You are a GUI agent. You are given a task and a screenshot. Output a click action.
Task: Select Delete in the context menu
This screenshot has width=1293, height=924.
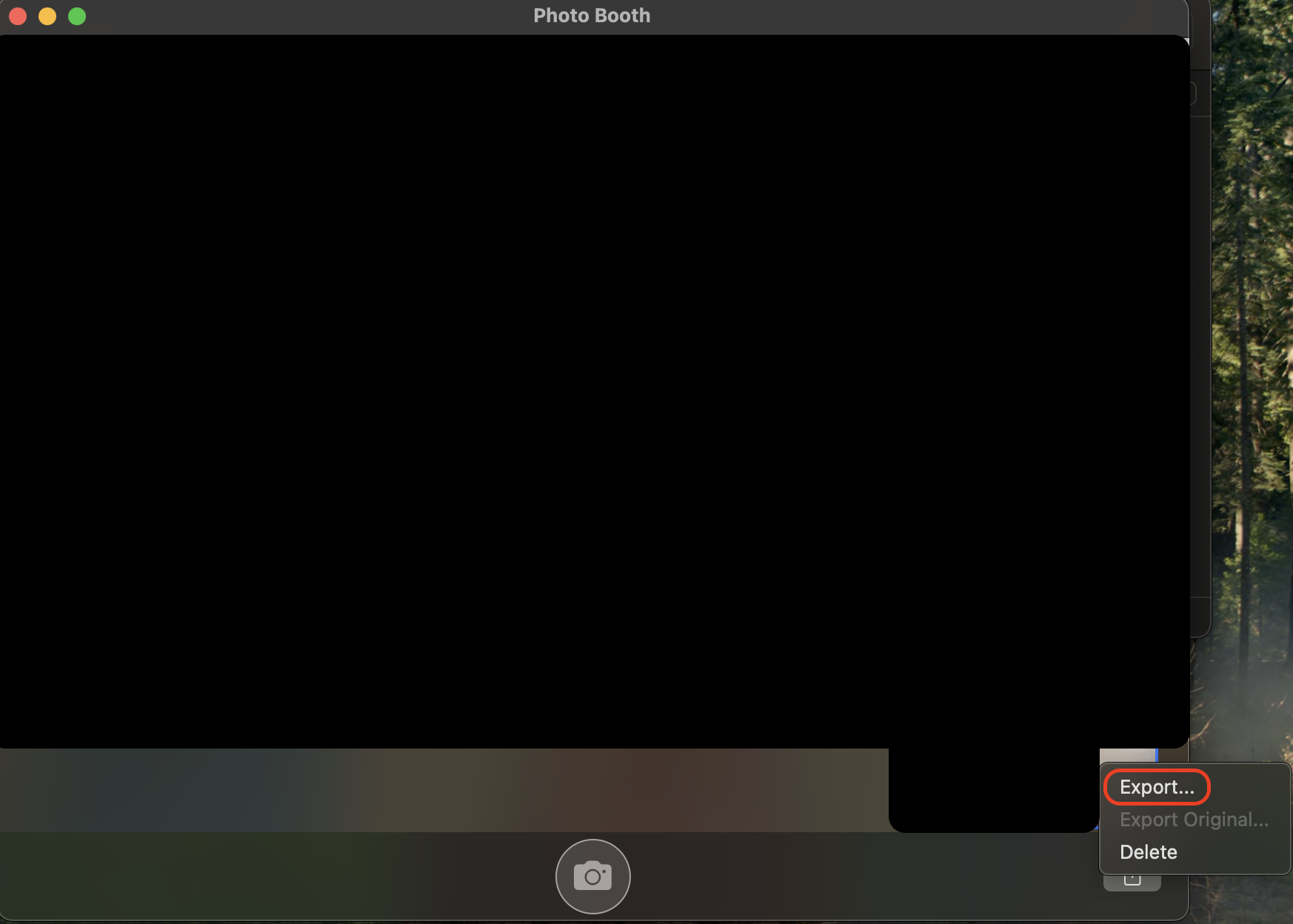click(1148, 851)
